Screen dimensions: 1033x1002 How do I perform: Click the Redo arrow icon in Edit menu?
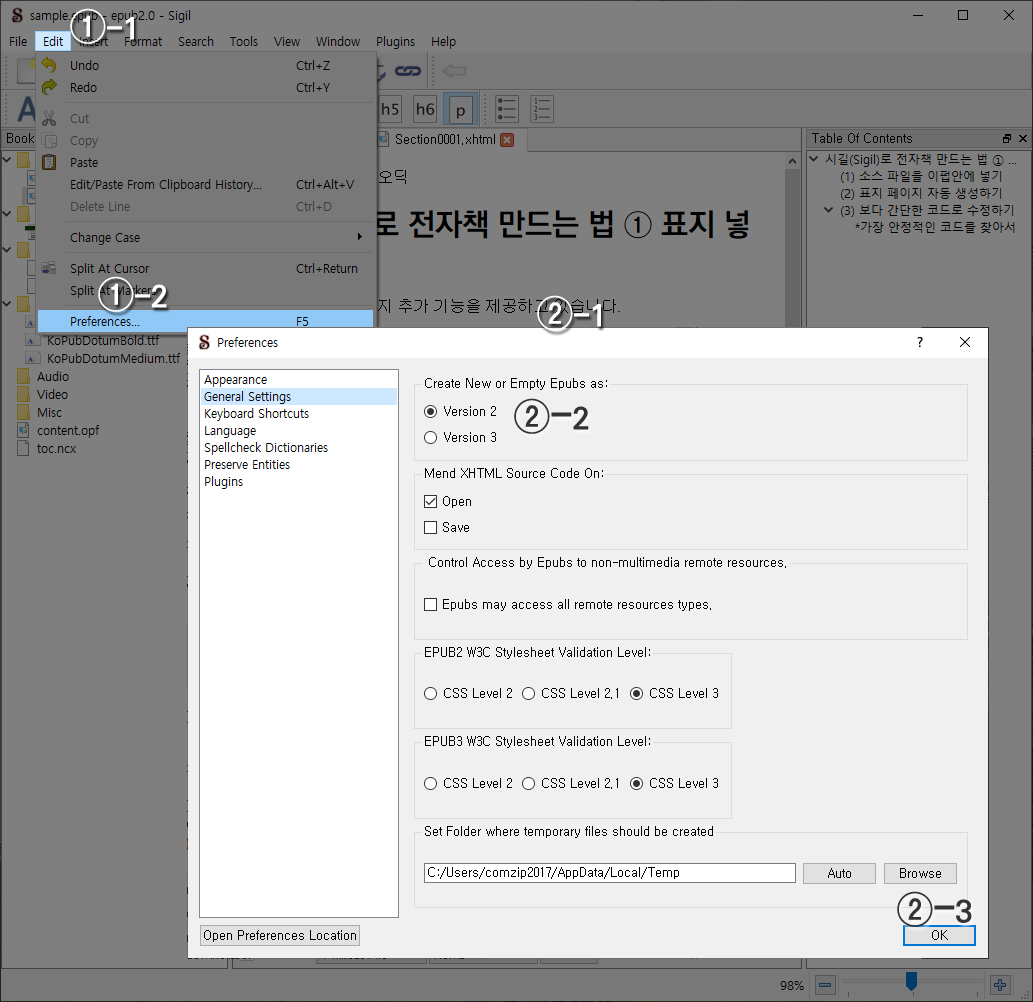(49, 87)
